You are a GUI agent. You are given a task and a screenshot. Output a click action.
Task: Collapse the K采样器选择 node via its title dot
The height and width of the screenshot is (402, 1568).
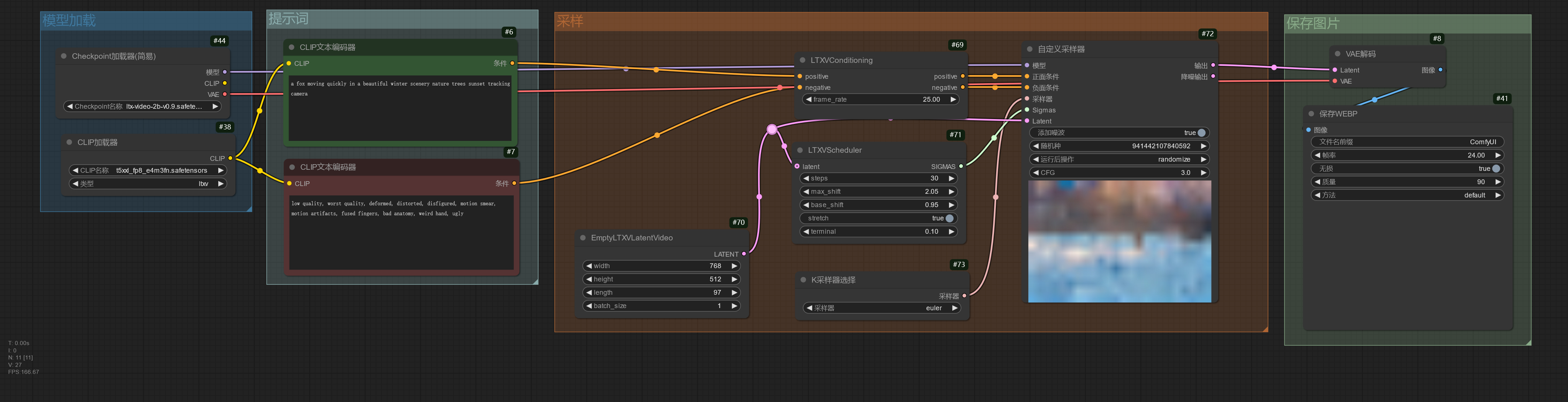click(x=803, y=280)
